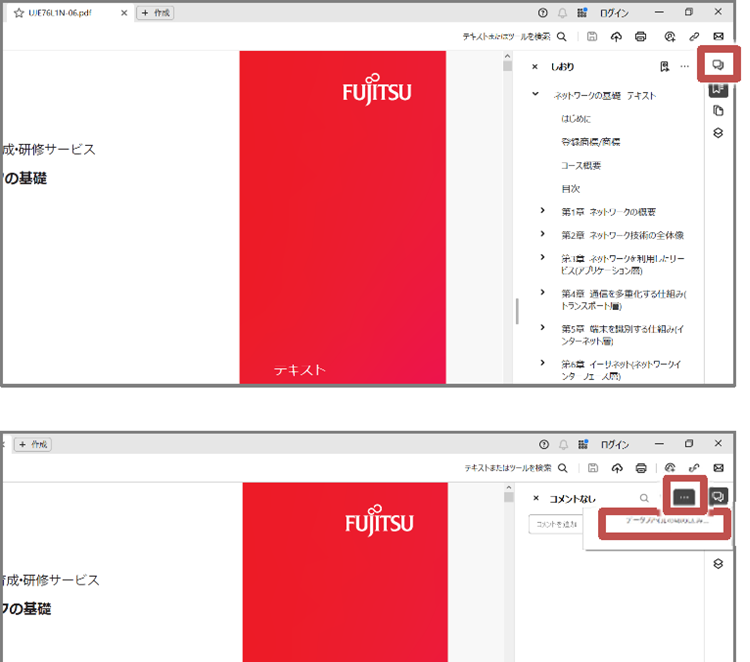Image resolution: width=750 pixels, height=662 pixels.
Task: Click email envelope icon in the コメントなし window
Action: 718,468
